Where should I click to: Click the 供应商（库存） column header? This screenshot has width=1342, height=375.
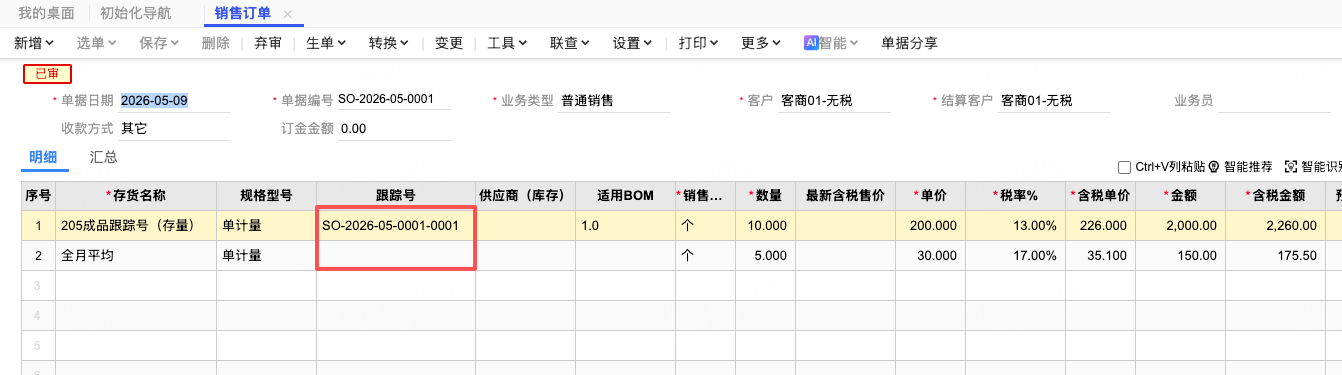point(525,196)
